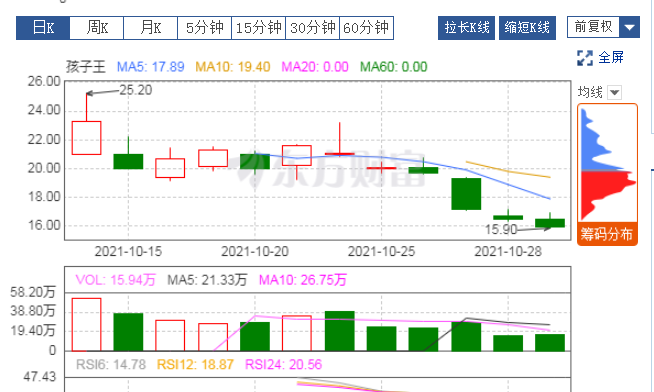
Task: Click the 2021-10-15 date axis label
Action: click(x=128, y=251)
